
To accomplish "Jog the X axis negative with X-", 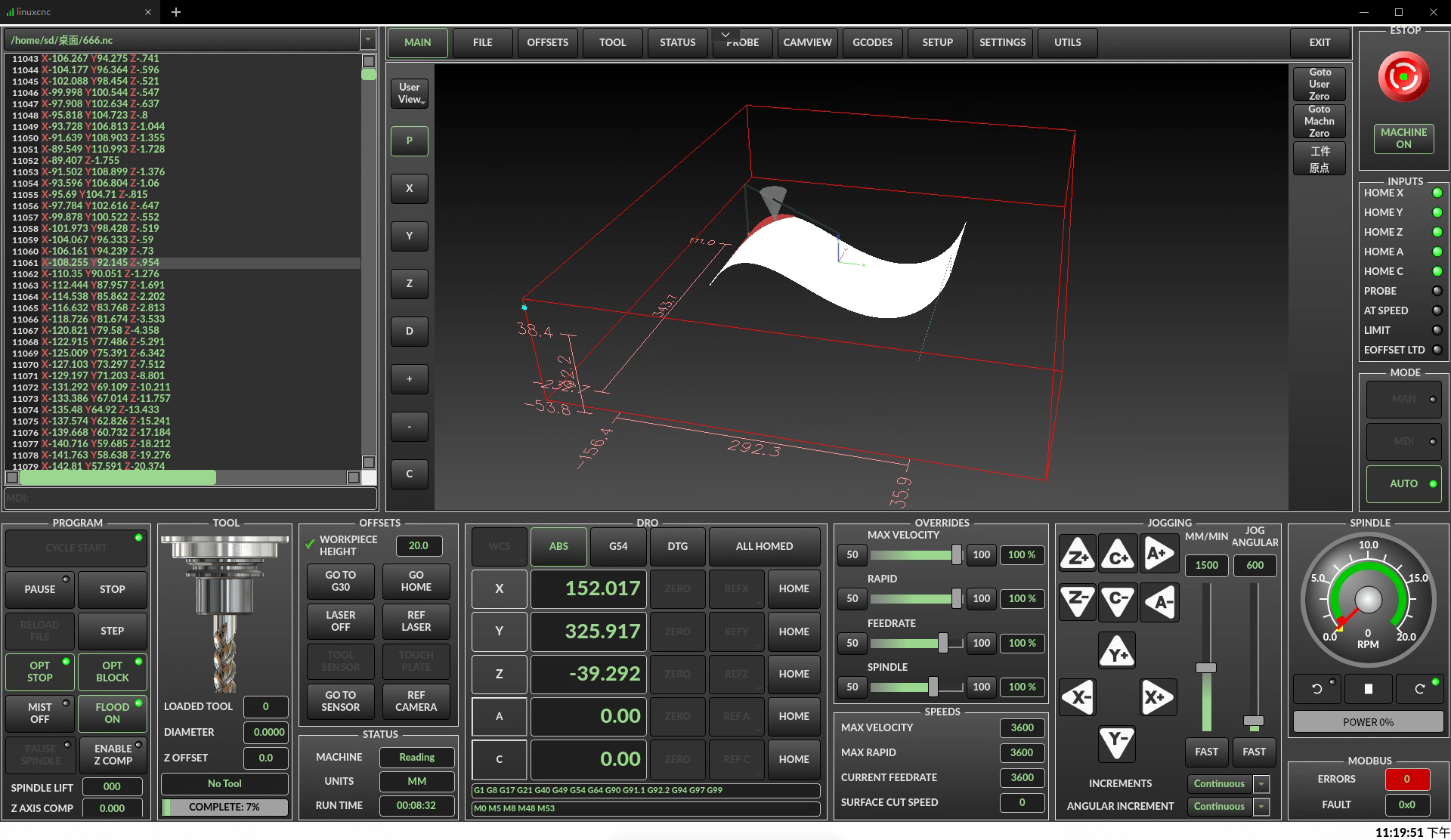I will [x=1077, y=696].
